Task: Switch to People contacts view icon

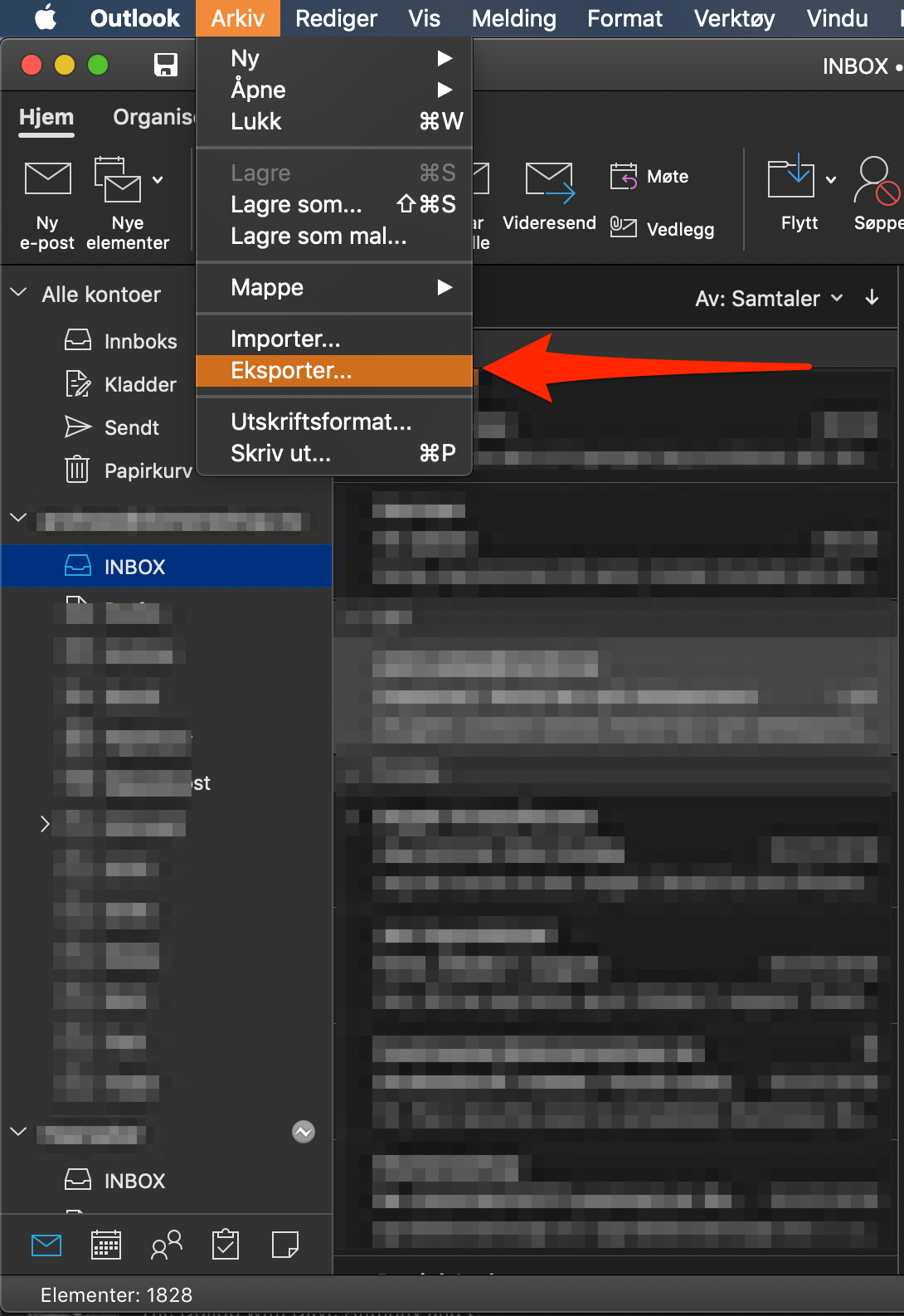Action: tap(166, 1245)
